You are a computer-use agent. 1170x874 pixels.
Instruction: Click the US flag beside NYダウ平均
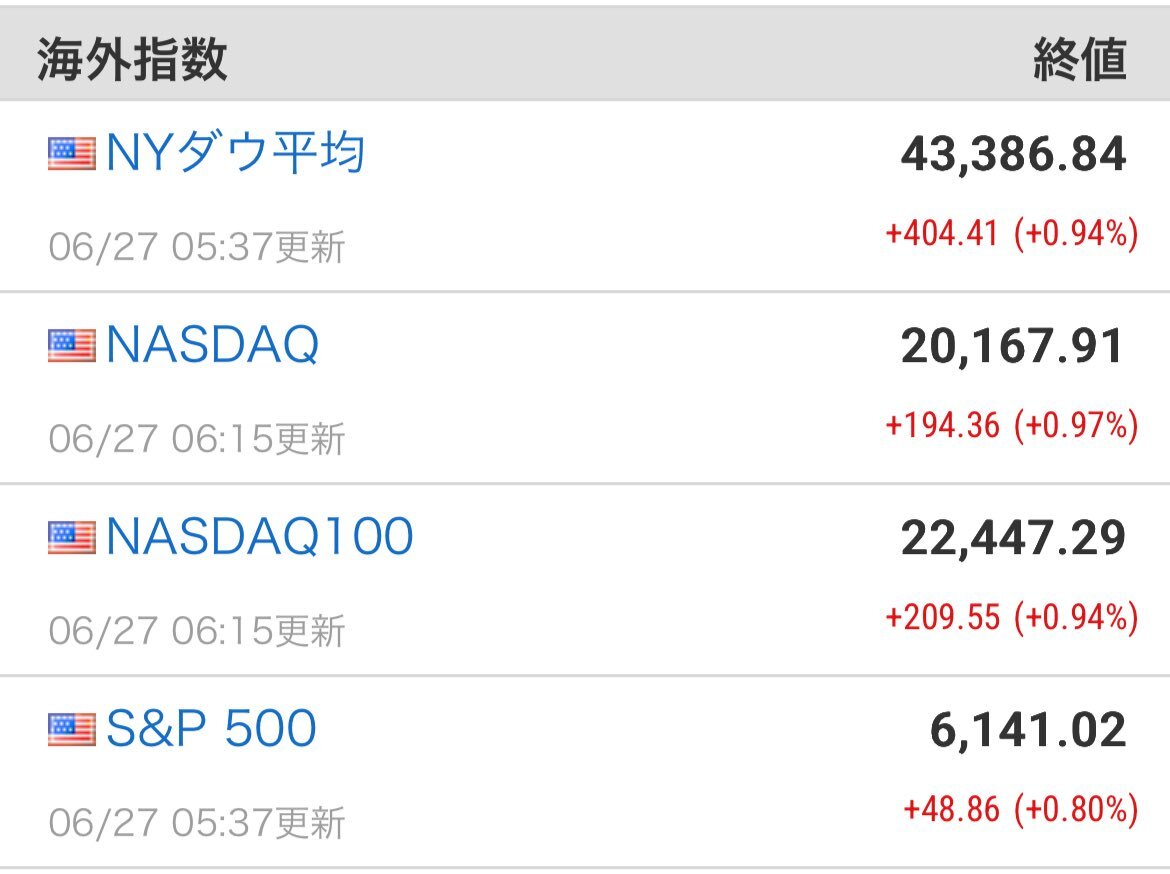point(72,154)
